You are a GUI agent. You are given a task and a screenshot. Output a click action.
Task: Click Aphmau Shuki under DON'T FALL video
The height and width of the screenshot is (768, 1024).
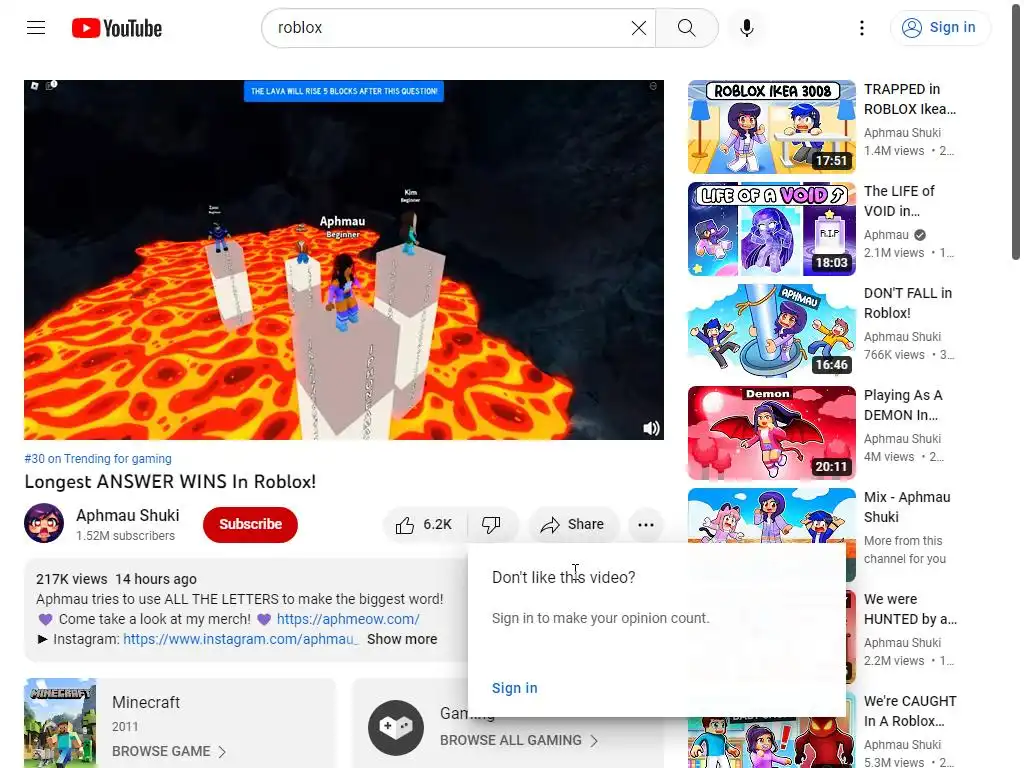902,336
